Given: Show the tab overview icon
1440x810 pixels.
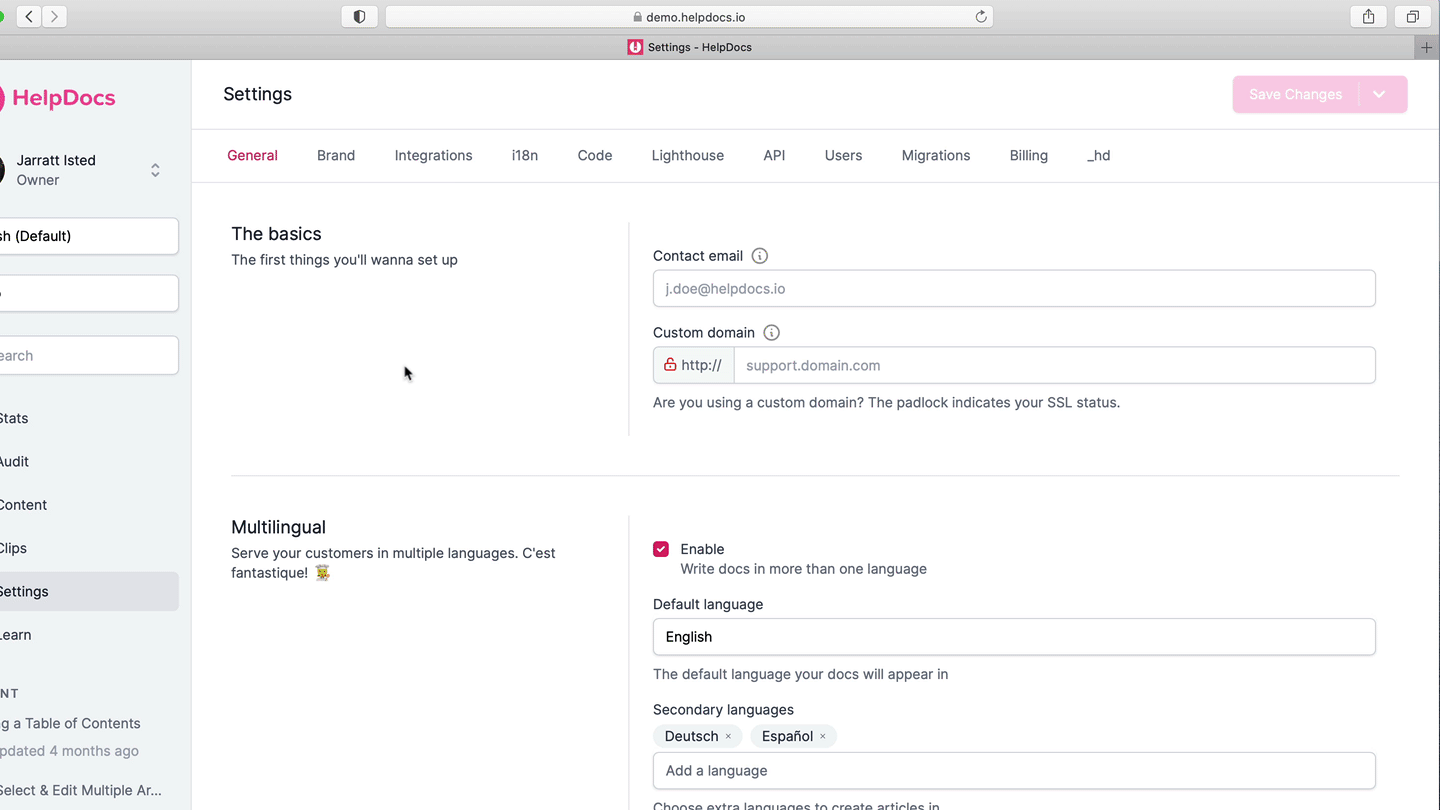Looking at the screenshot, I should (x=1412, y=16).
